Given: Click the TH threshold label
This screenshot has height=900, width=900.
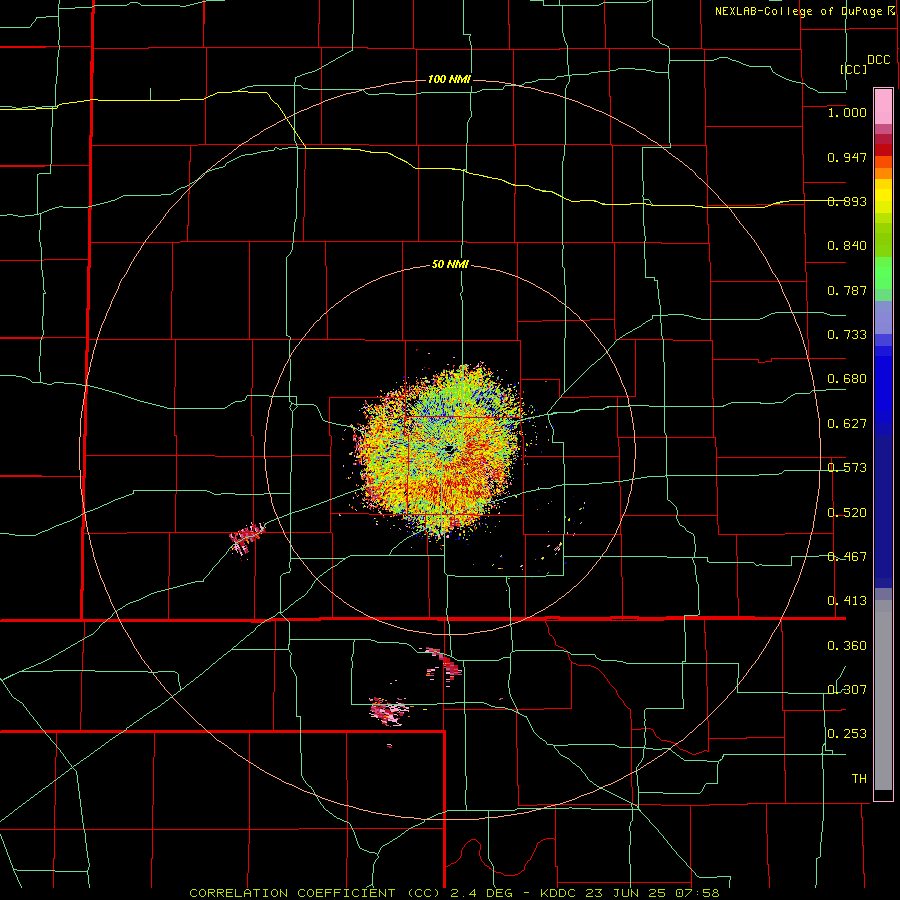Looking at the screenshot, I should click(859, 779).
